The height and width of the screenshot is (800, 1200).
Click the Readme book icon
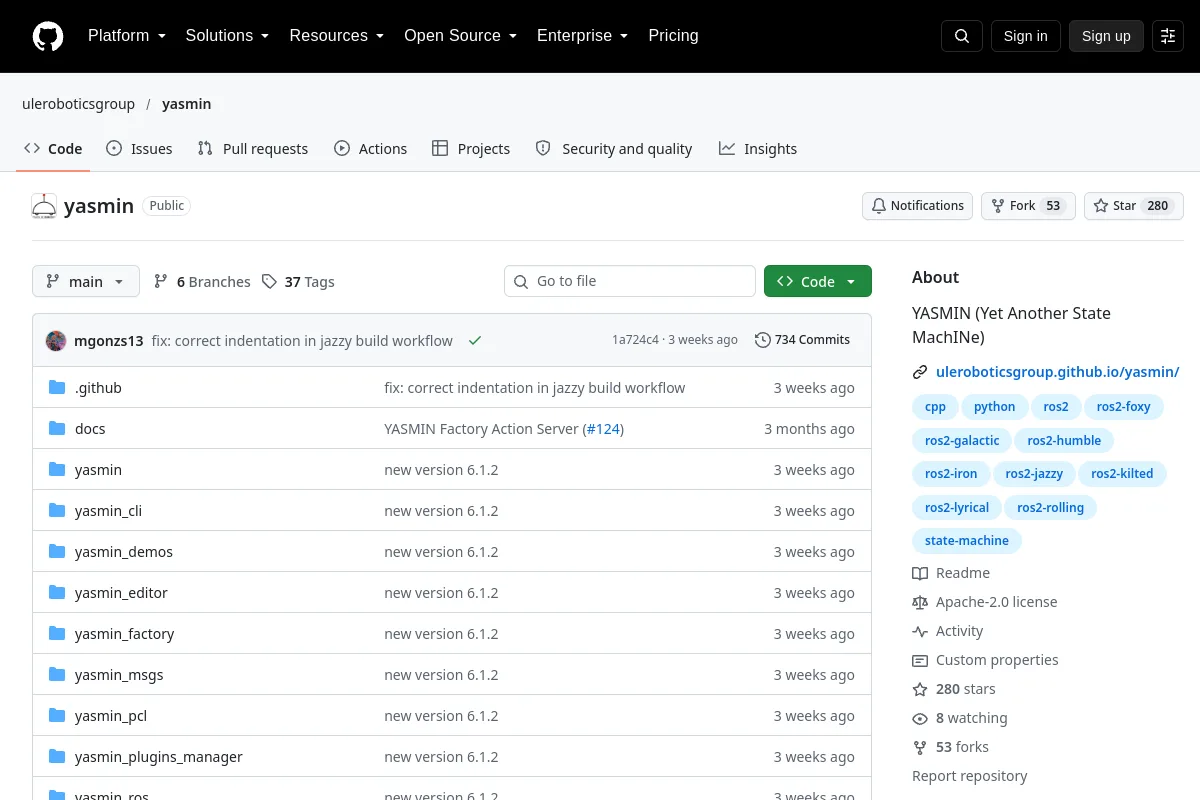coord(920,573)
